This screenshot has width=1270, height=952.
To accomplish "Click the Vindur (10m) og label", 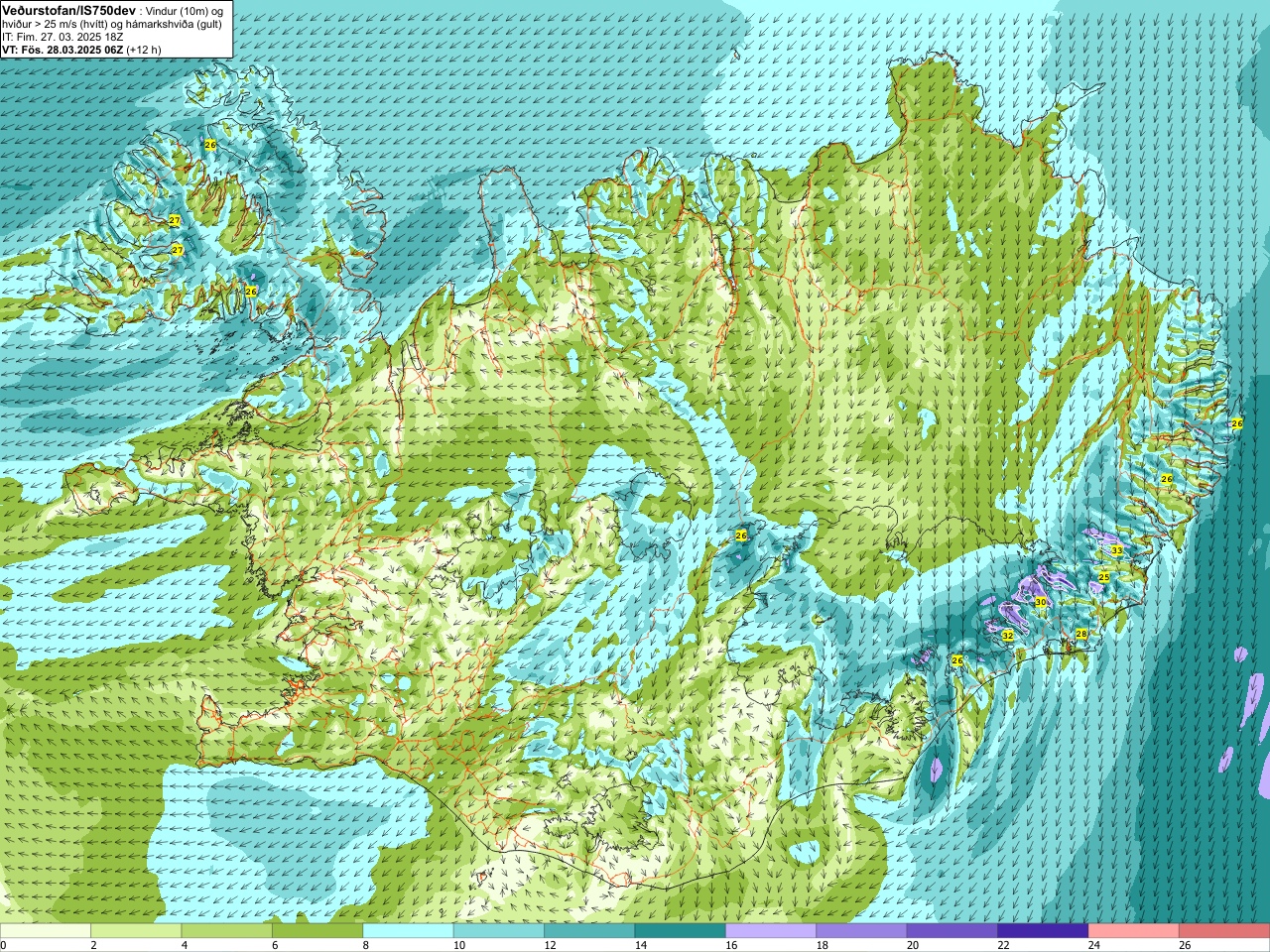I will coord(185,10).
